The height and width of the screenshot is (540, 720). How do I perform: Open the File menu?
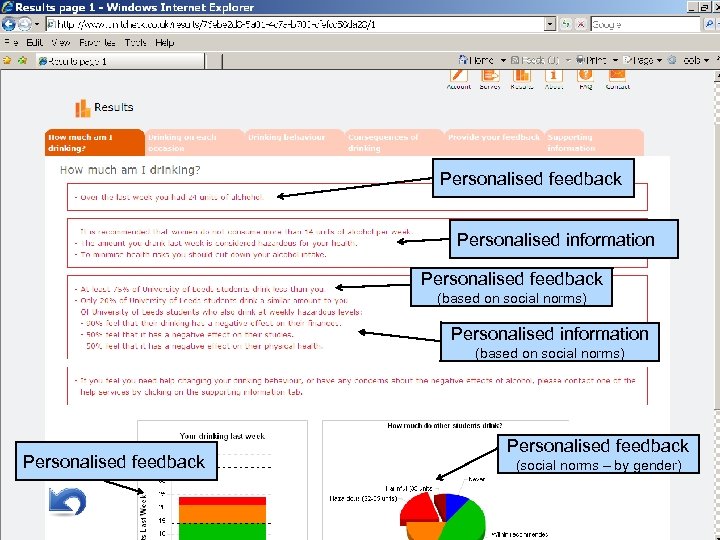coord(11,43)
